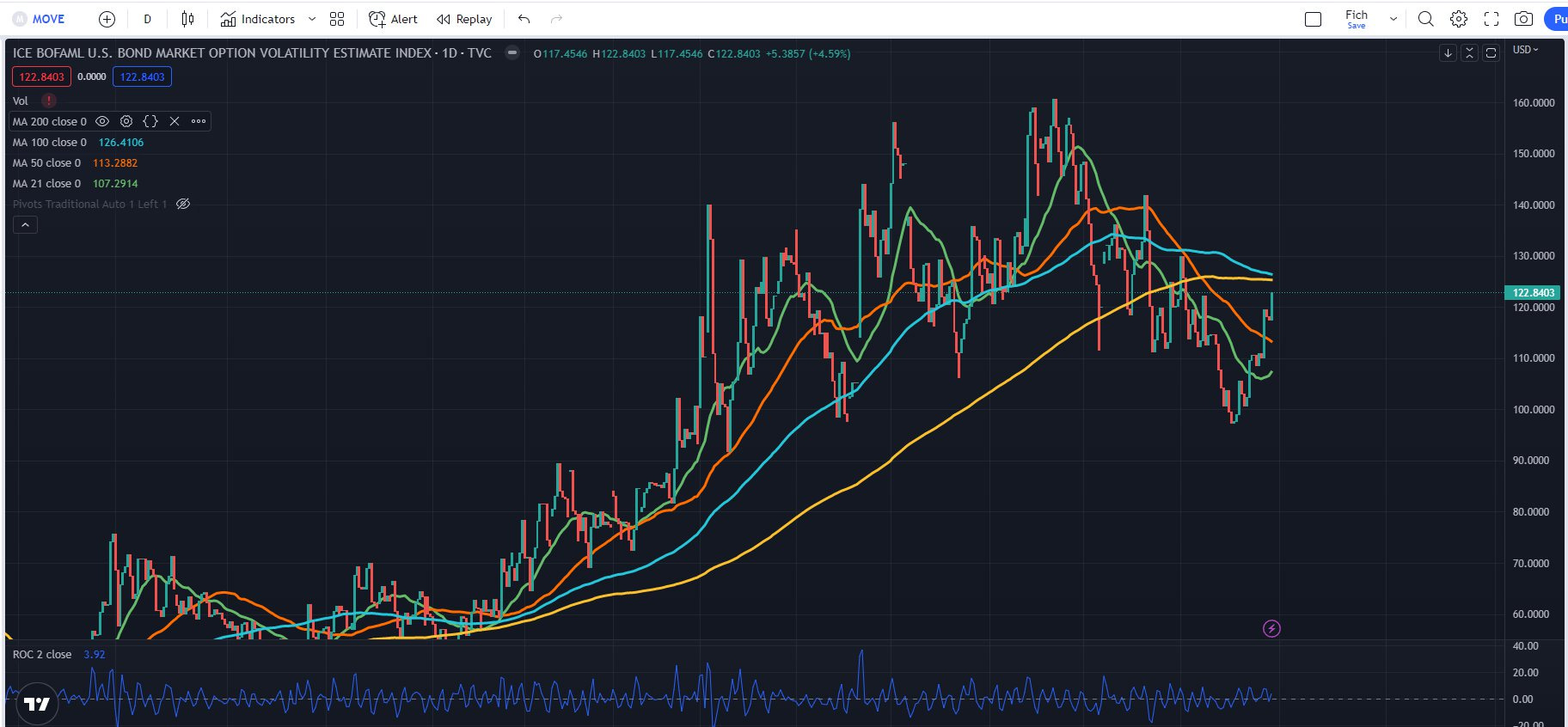Click the 160.0000 price axis label
Screen dimensions: 1568x727
pos(1534,103)
